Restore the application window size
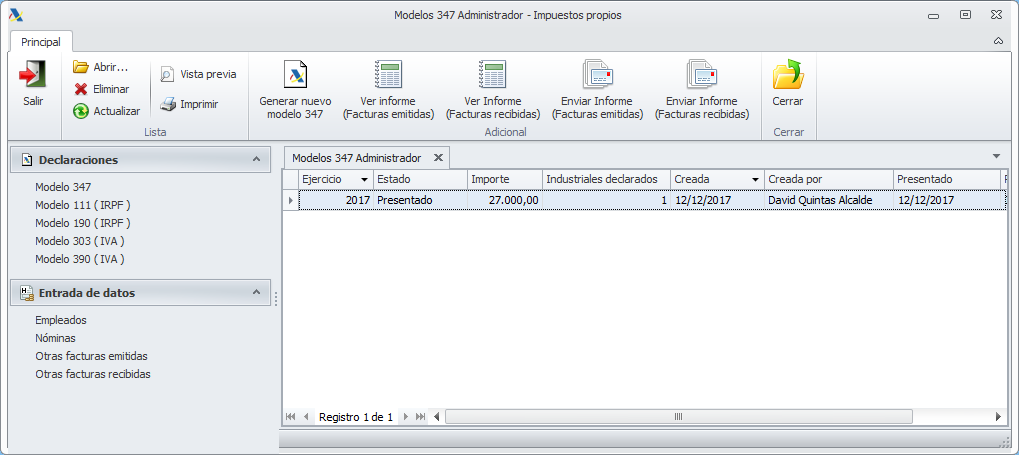 click(x=966, y=15)
